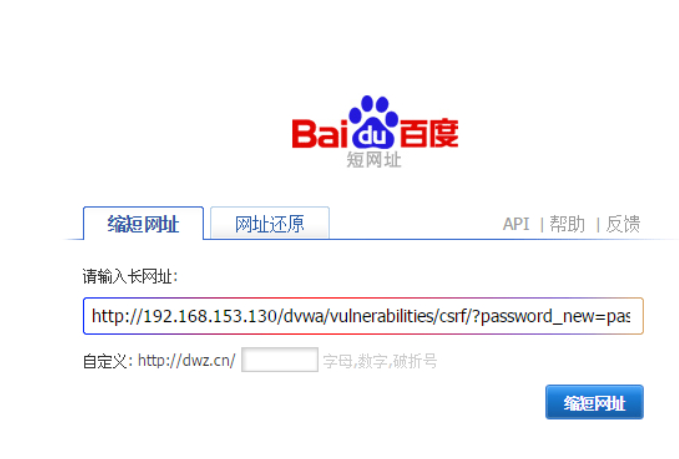Click the blue 缩短网址 submit button
Image resolution: width=679 pixels, height=459 pixels.
[594, 402]
